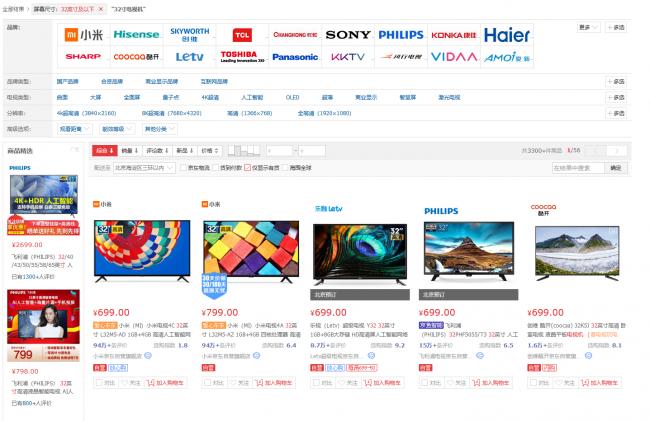Focus the search within results field
Screen dimensions: 650x421
coord(579,168)
